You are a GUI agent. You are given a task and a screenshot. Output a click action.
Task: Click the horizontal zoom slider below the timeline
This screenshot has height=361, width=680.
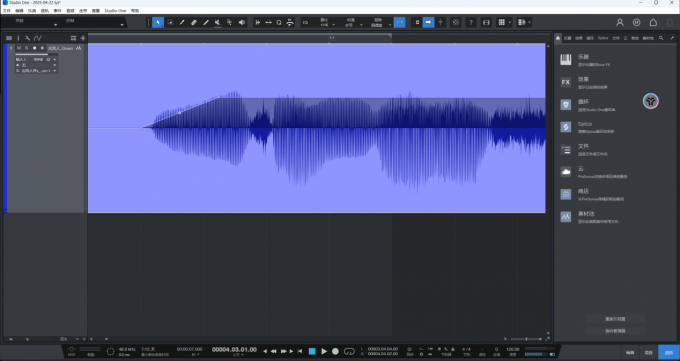click(526, 339)
